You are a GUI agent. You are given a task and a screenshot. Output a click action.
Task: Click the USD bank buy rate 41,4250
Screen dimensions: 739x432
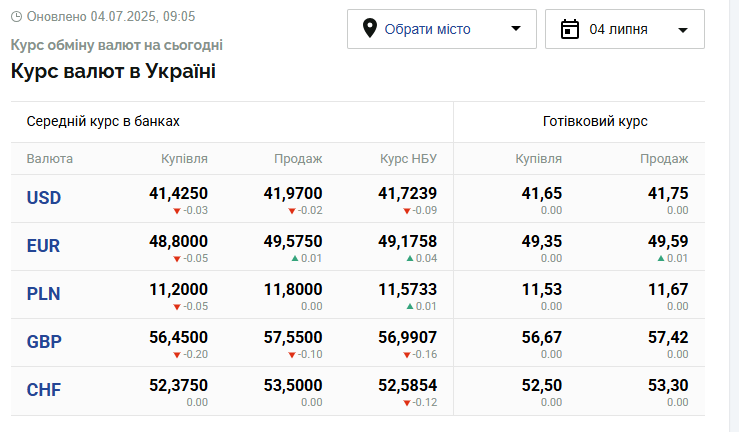pyautogui.click(x=178, y=193)
